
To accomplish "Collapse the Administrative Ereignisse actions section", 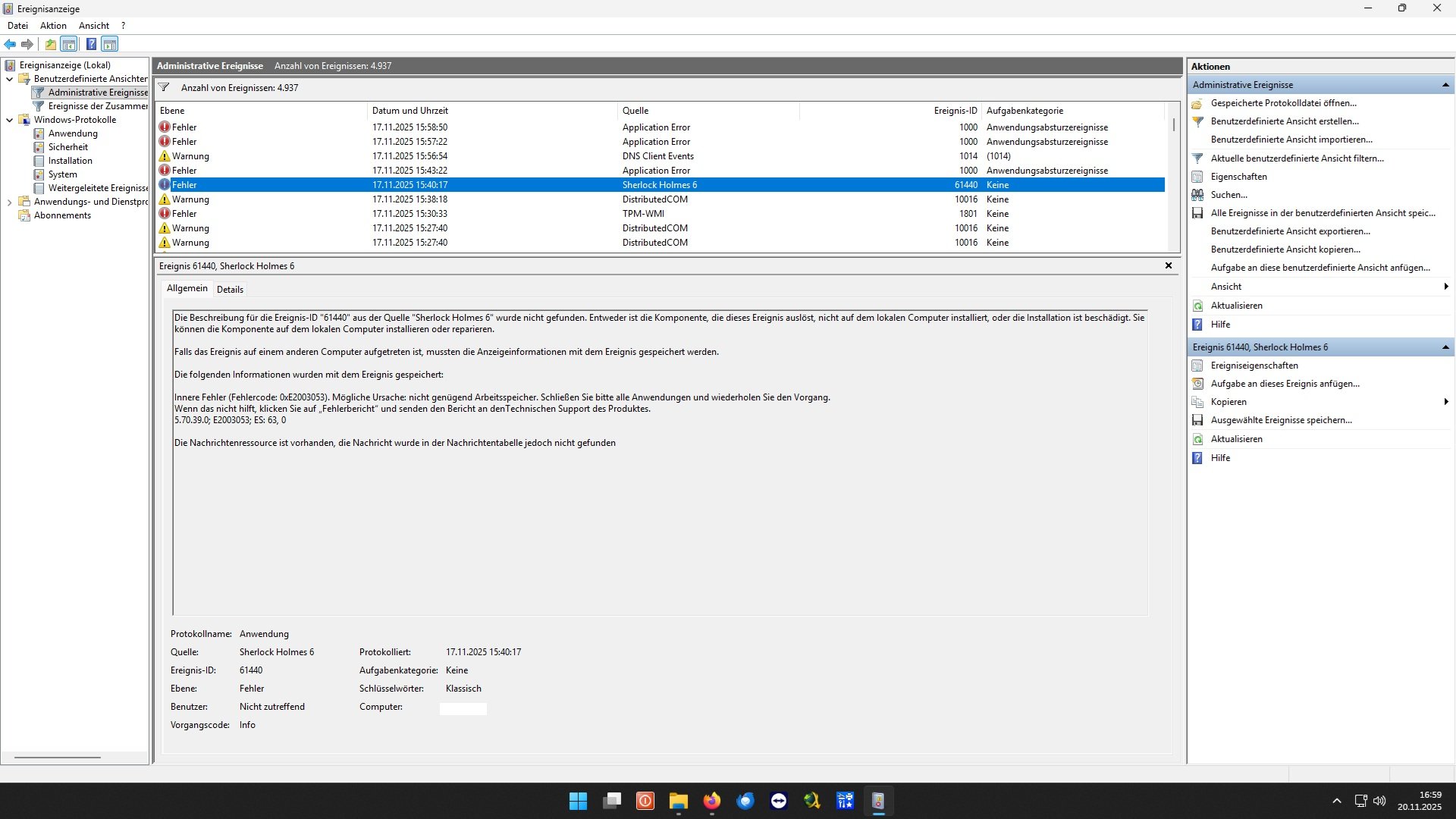I will coord(1445,85).
